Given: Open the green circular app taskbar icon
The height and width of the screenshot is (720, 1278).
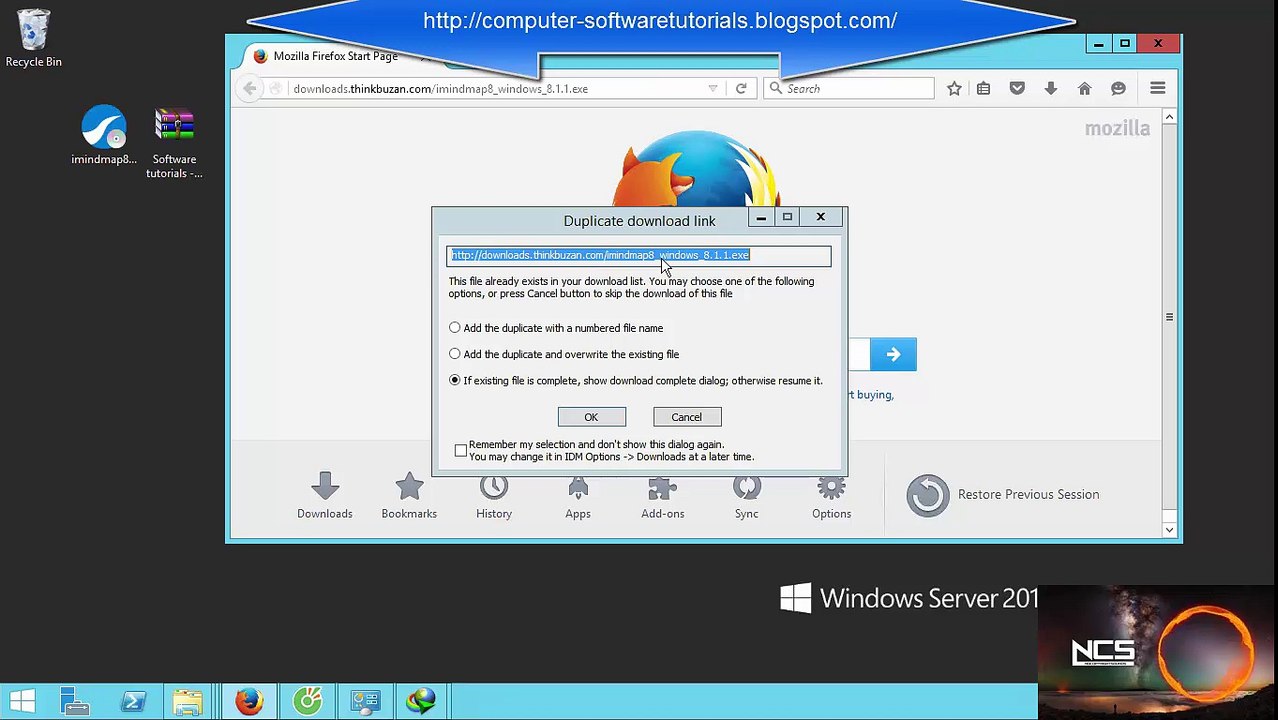Looking at the screenshot, I should click(x=308, y=701).
